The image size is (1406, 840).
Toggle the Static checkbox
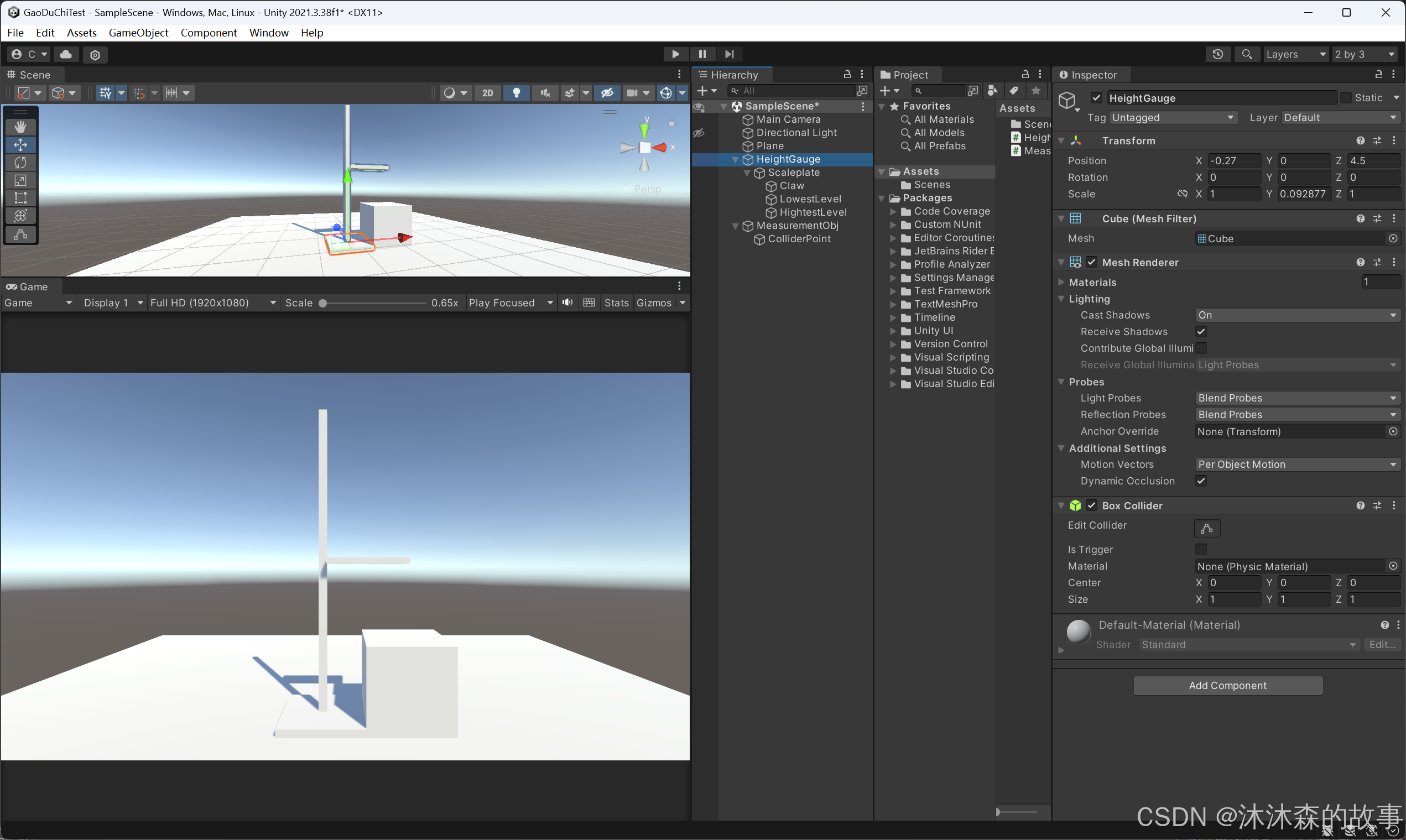coord(1346,98)
